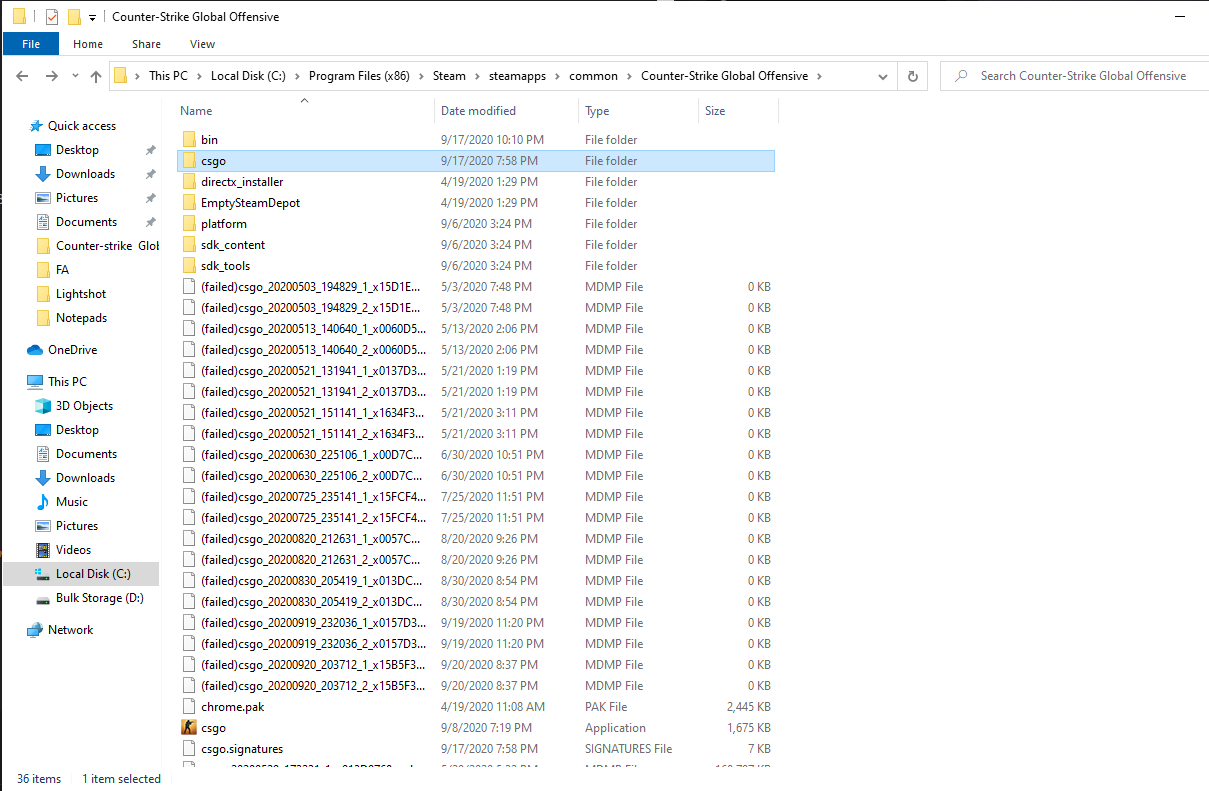
Task: Open Music in the navigation pane
Action: coord(72,502)
